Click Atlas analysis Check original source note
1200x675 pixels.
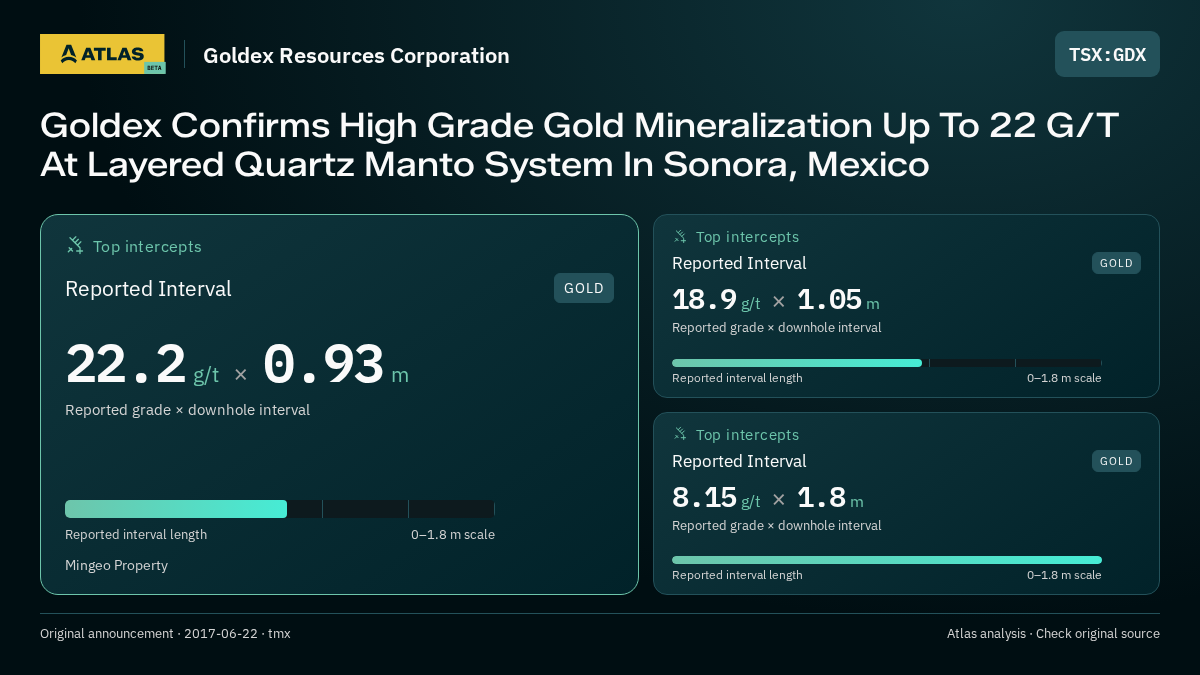click(1053, 633)
